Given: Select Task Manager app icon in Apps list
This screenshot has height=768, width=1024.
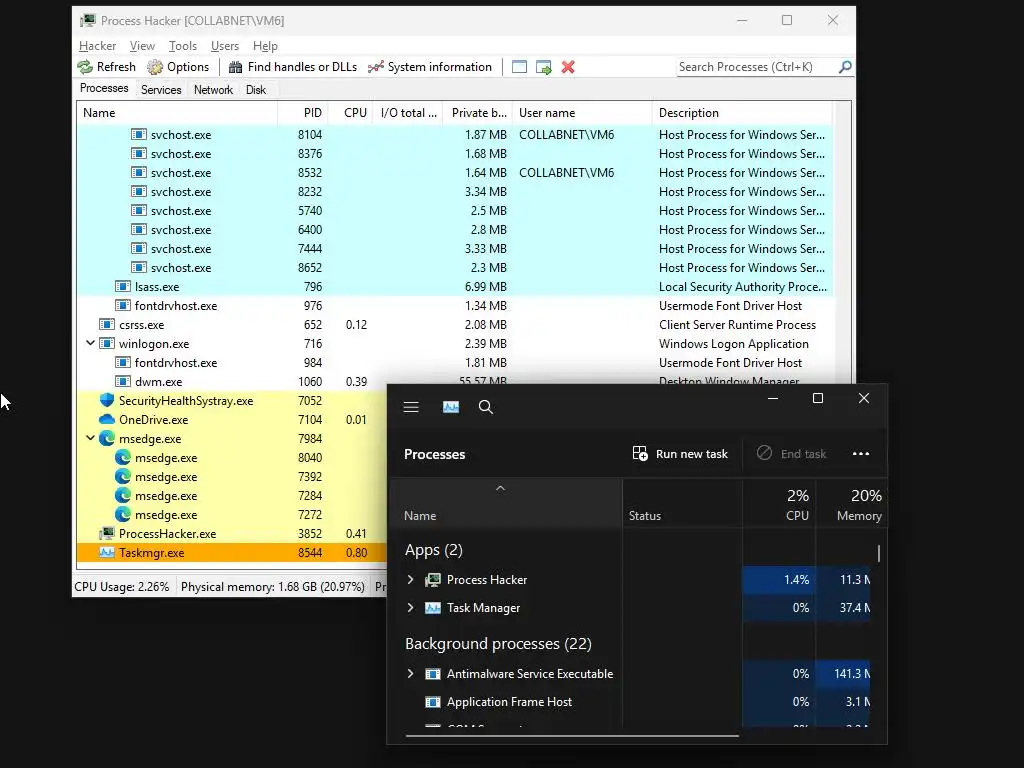Looking at the screenshot, I should click(432, 608).
